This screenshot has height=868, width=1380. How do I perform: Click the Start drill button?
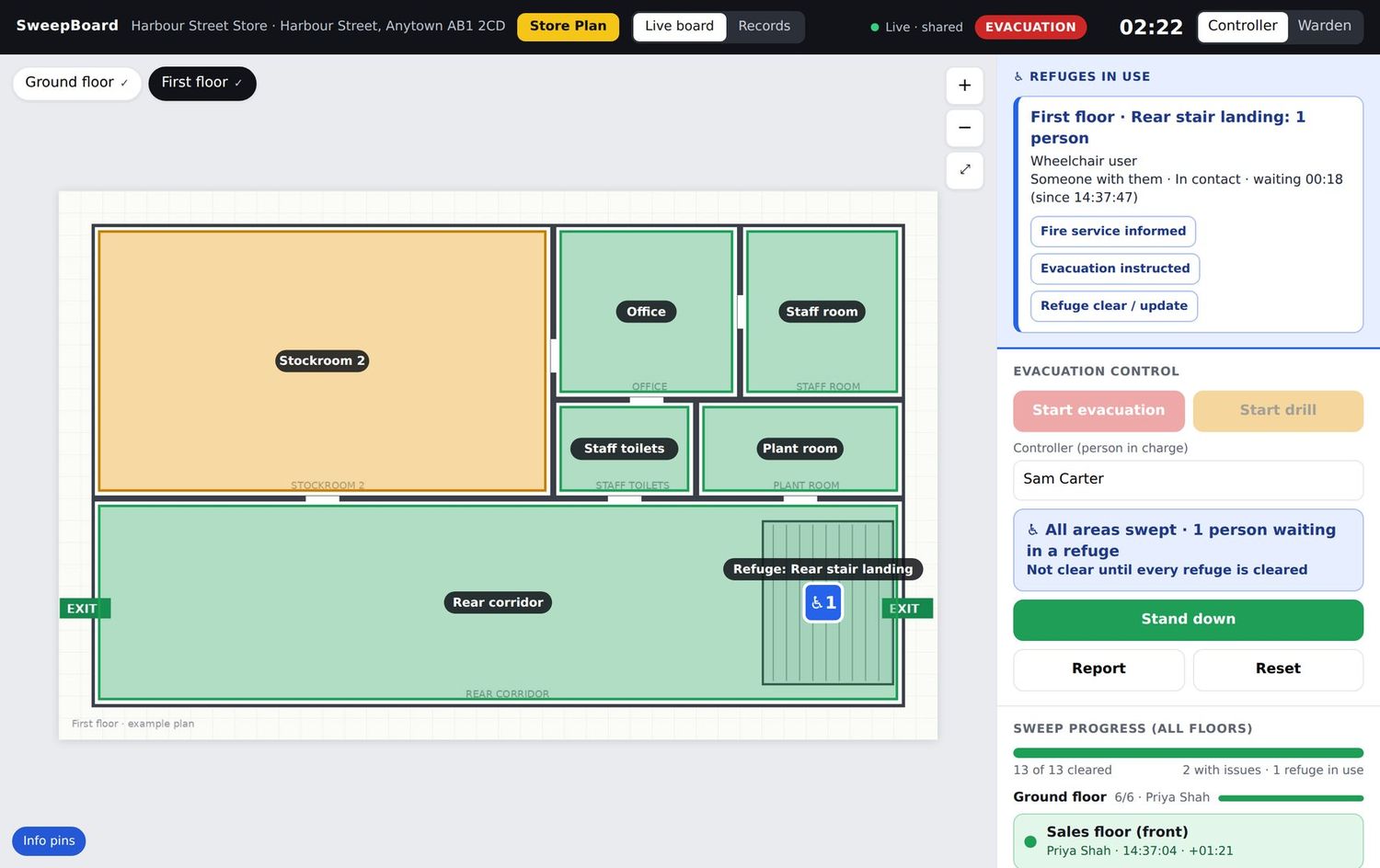pos(1278,411)
